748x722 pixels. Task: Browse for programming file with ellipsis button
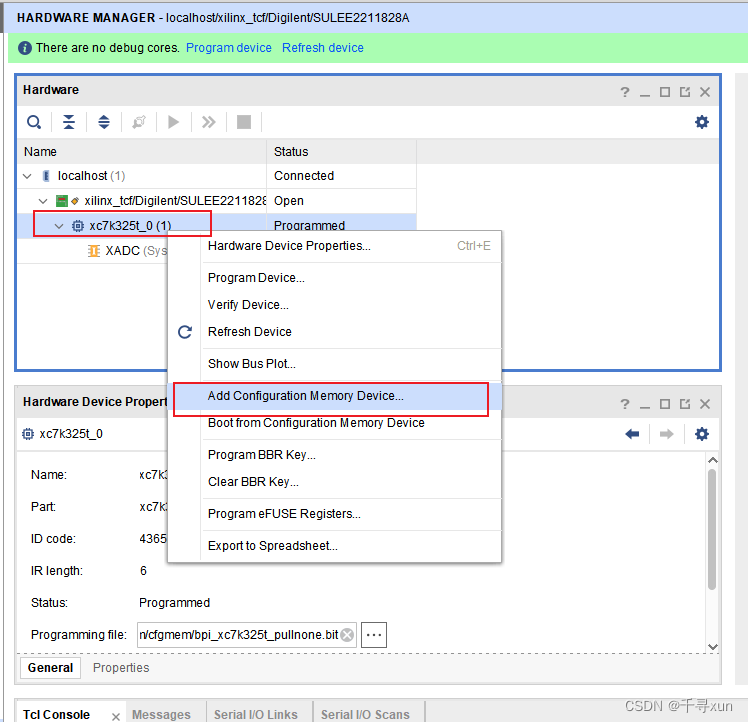click(x=374, y=635)
